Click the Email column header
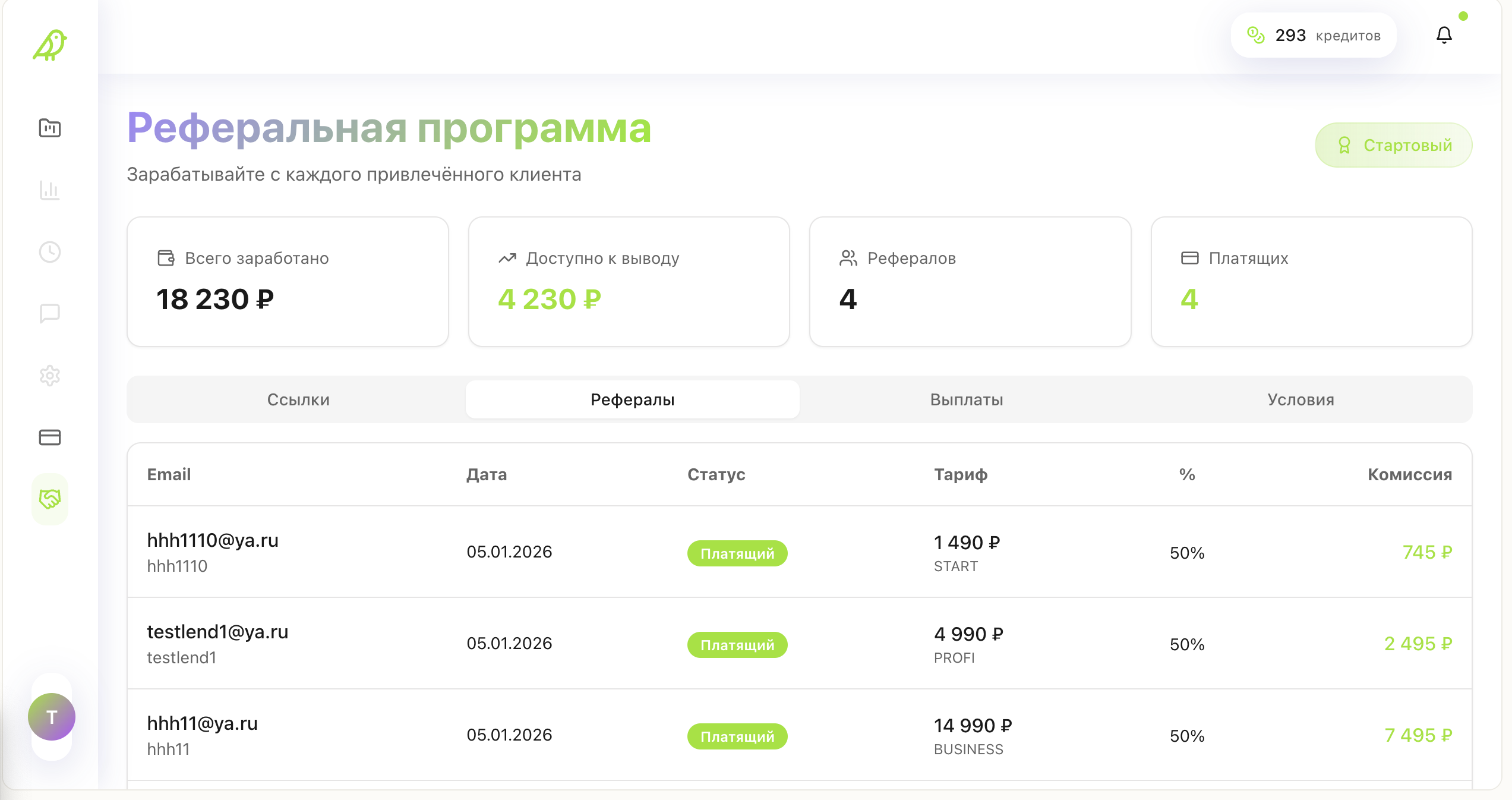Image resolution: width=1512 pixels, height=800 pixels. (x=169, y=474)
